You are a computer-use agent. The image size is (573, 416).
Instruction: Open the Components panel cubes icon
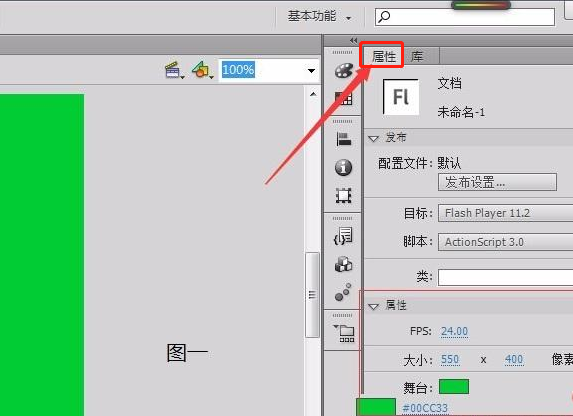pos(344,264)
